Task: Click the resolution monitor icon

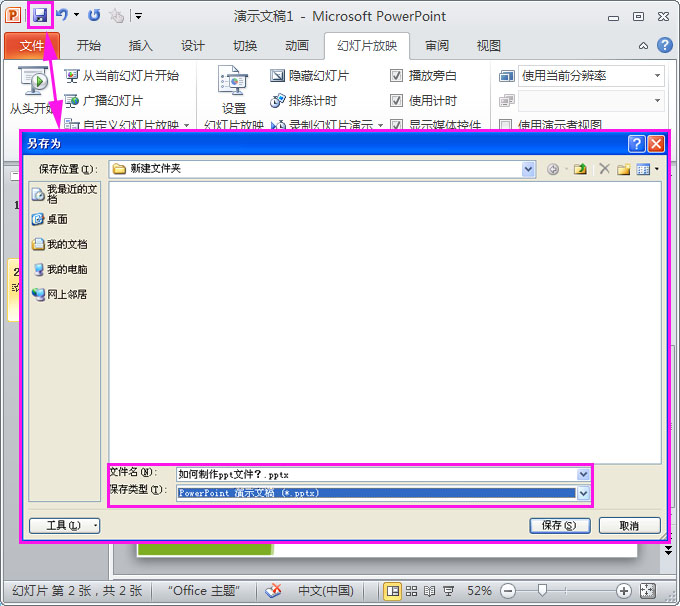Action: click(507, 76)
